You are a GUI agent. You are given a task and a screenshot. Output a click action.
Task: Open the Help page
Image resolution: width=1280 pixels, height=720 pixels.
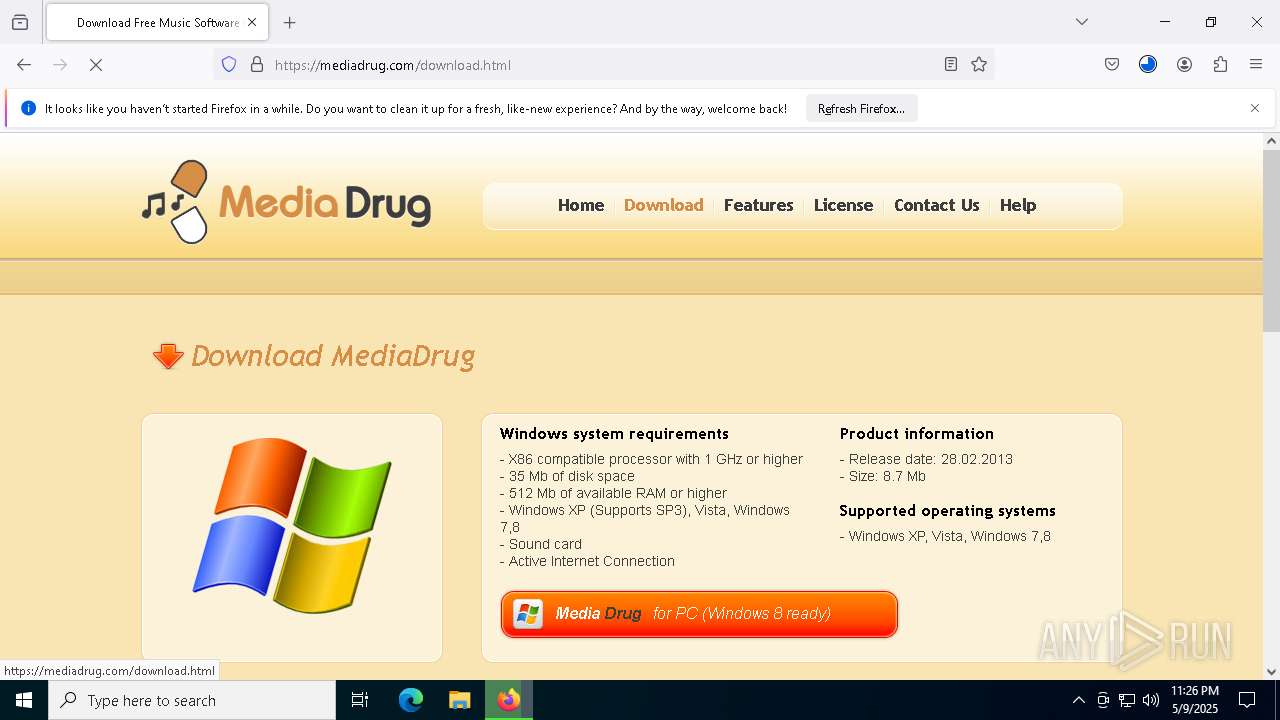click(x=1018, y=205)
